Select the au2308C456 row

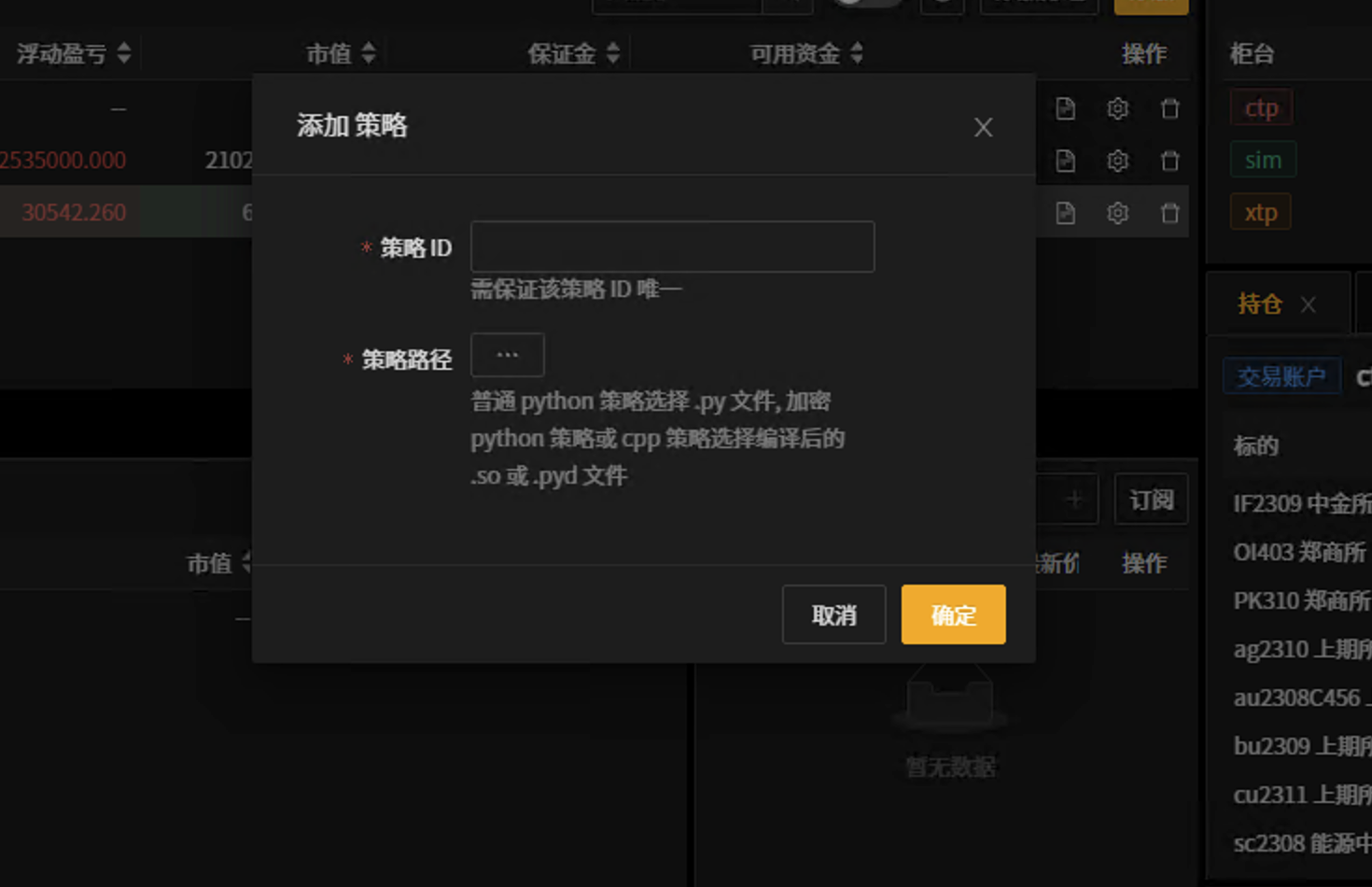point(1302,698)
